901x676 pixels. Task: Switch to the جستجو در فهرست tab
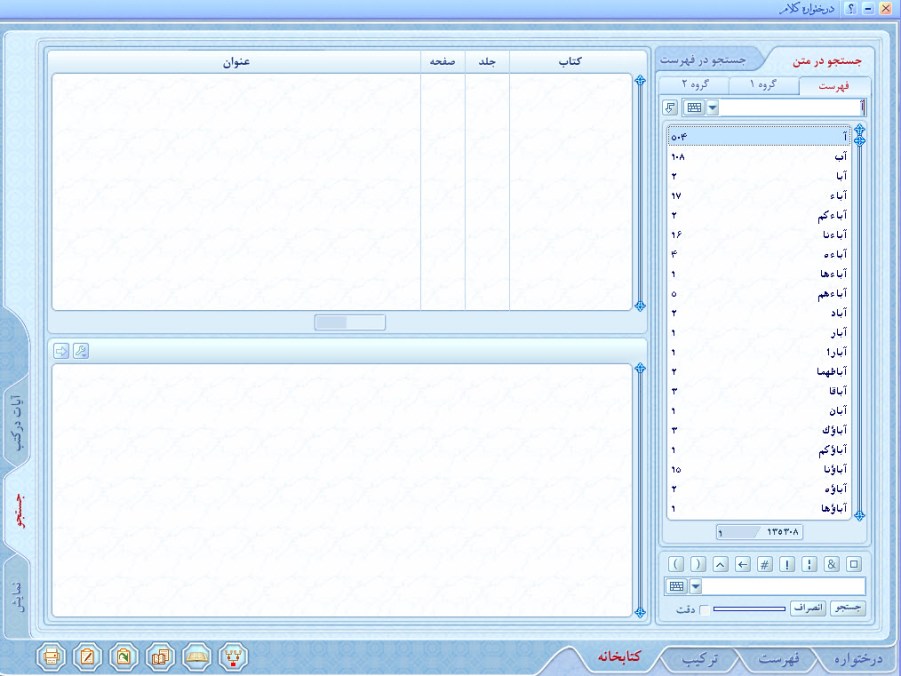pos(708,60)
